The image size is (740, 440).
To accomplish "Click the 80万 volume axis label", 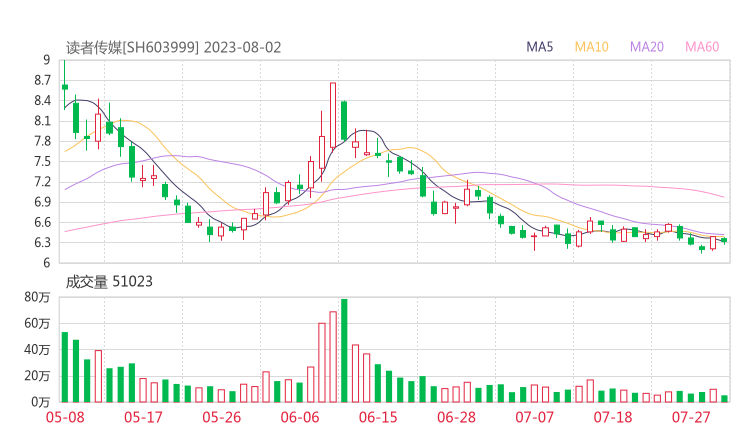I will click(x=37, y=297).
